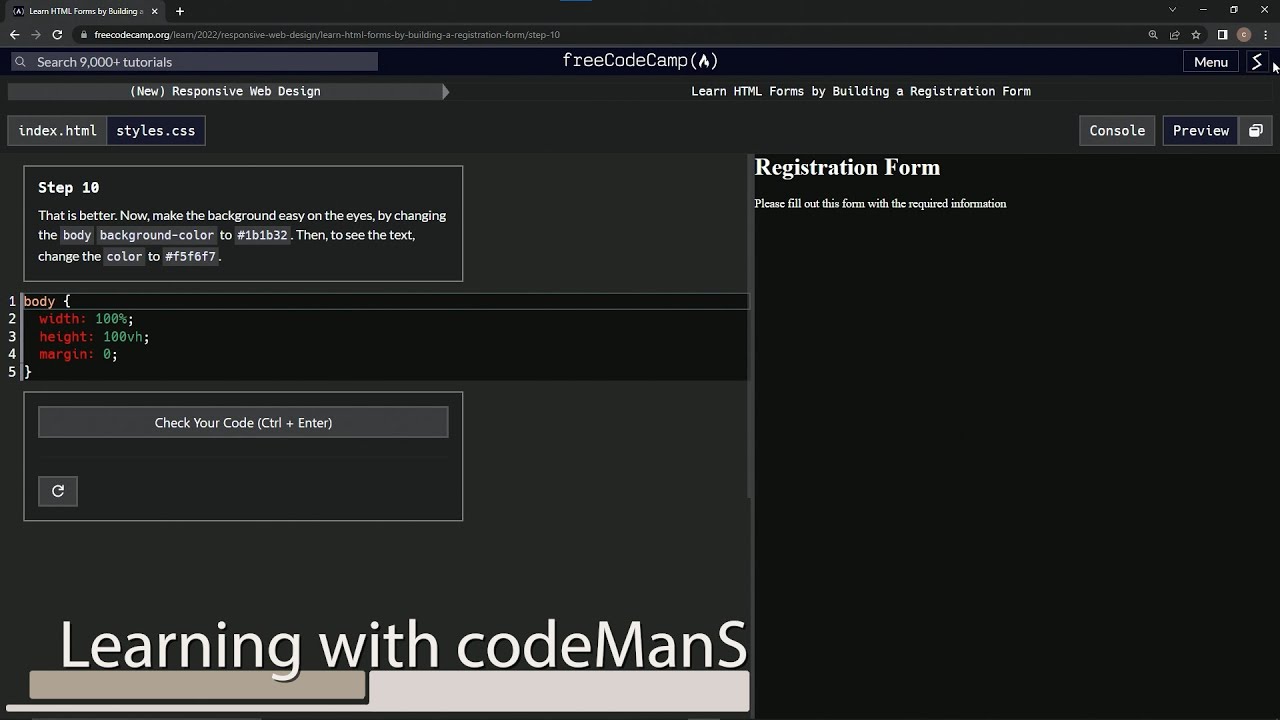Image resolution: width=1280 pixels, height=720 pixels.
Task: Toggle the Console pane
Action: [x=1117, y=130]
